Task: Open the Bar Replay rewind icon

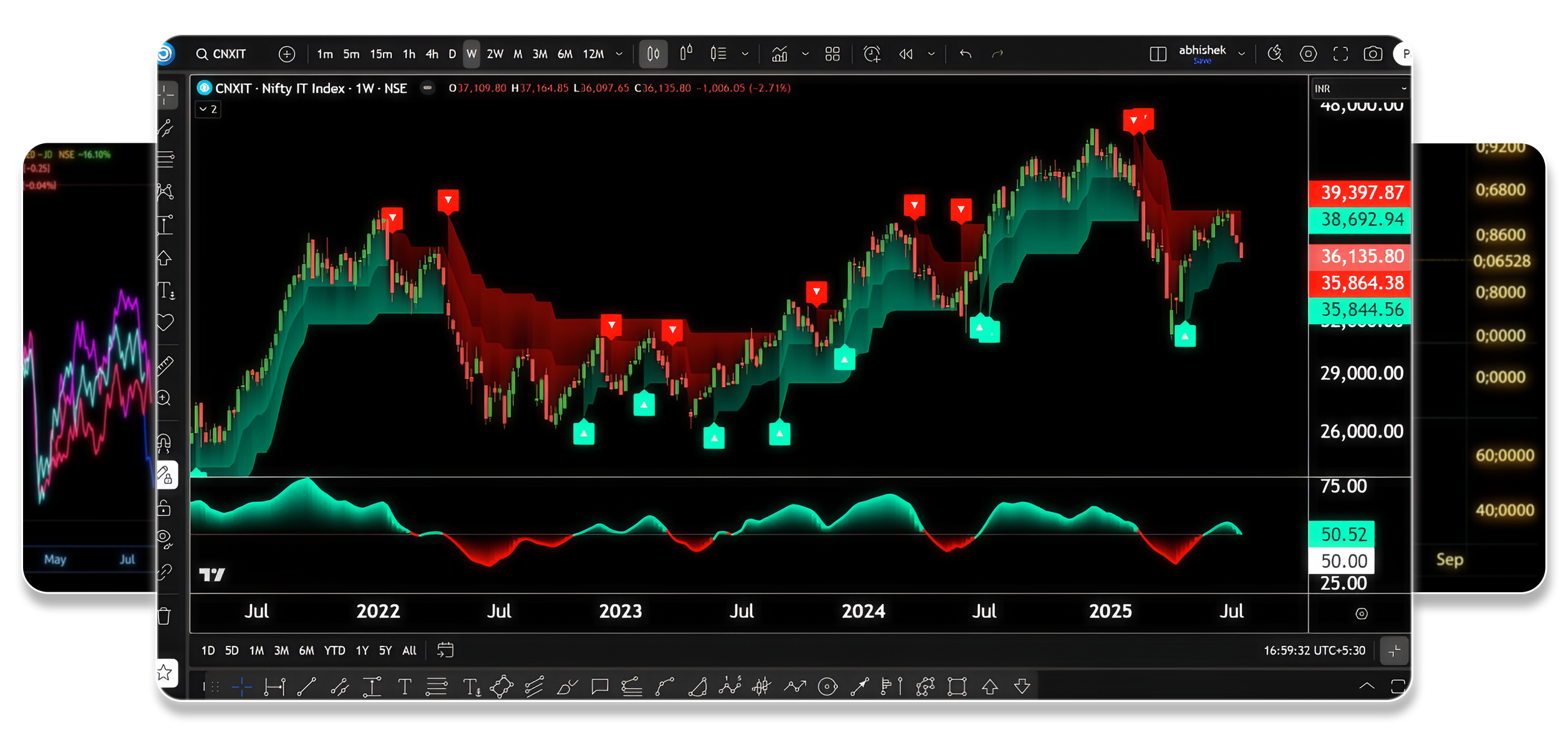Action: pyautogui.click(x=906, y=54)
